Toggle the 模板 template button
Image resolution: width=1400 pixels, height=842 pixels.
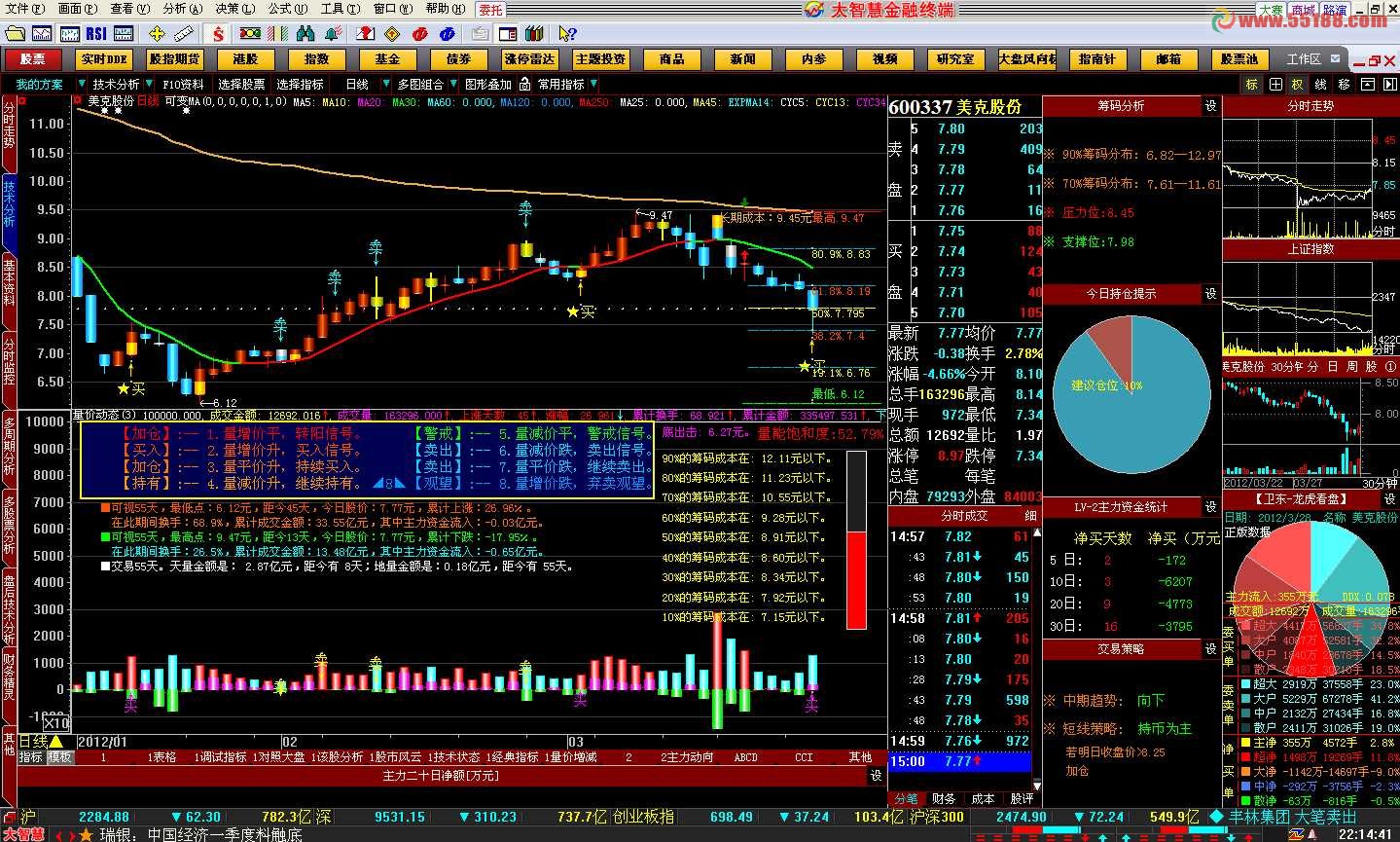[x=60, y=757]
